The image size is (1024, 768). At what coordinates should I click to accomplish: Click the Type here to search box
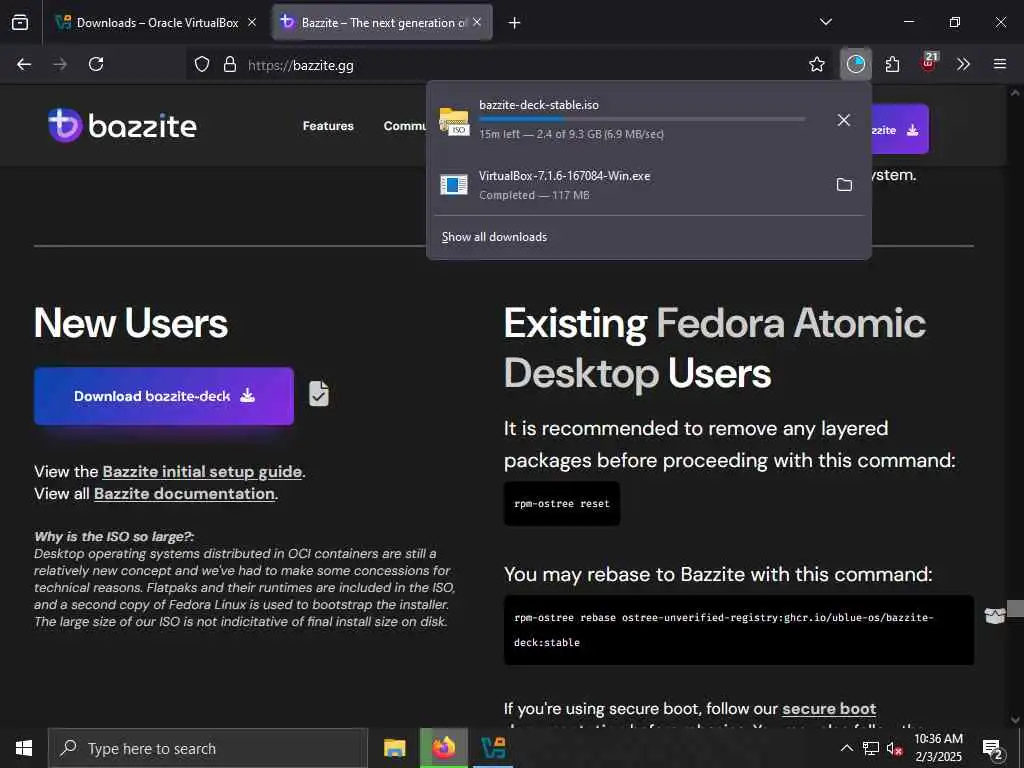click(x=208, y=748)
